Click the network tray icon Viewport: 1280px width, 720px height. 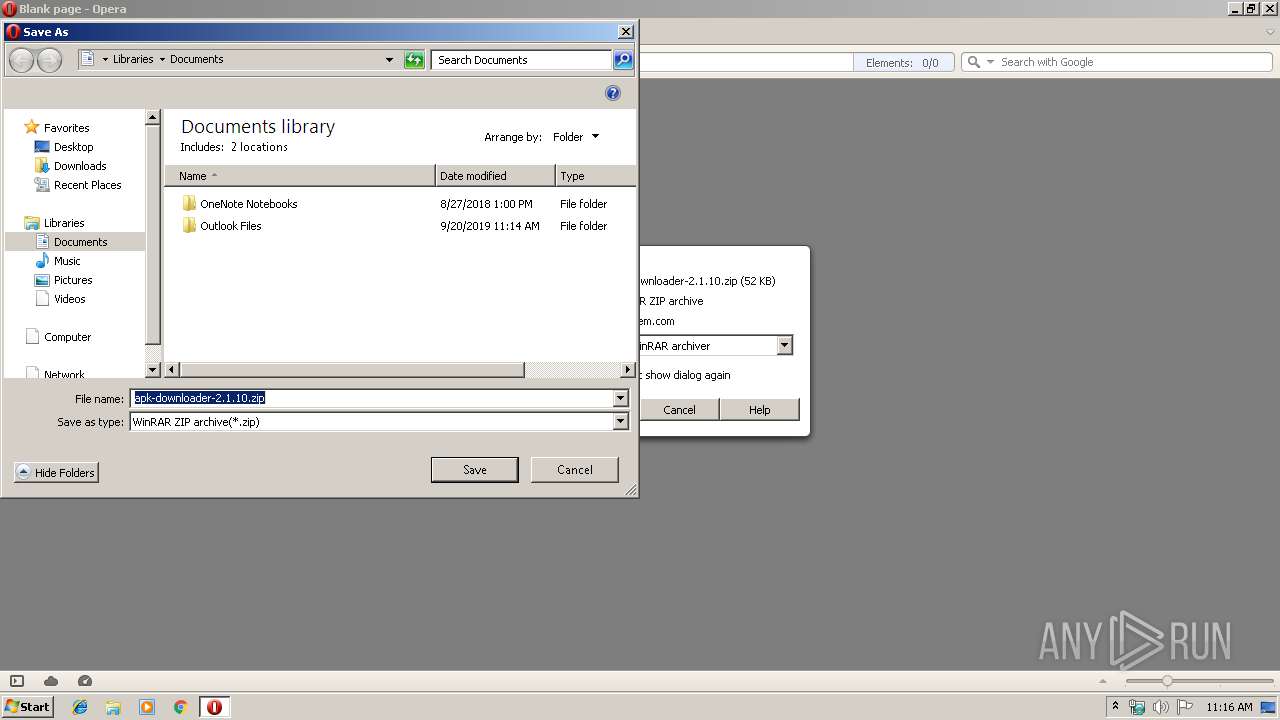[1137, 707]
